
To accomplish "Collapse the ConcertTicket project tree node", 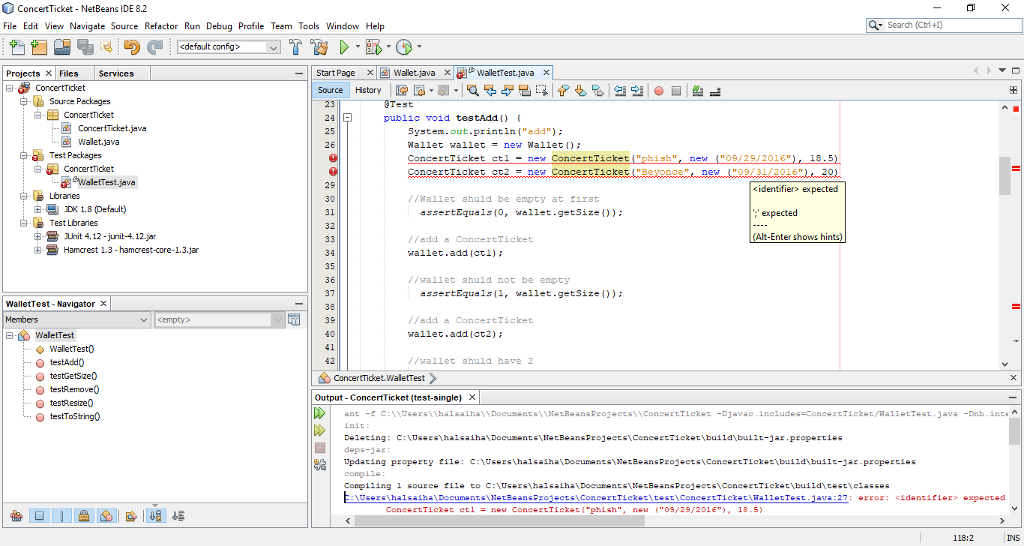I will coord(9,88).
